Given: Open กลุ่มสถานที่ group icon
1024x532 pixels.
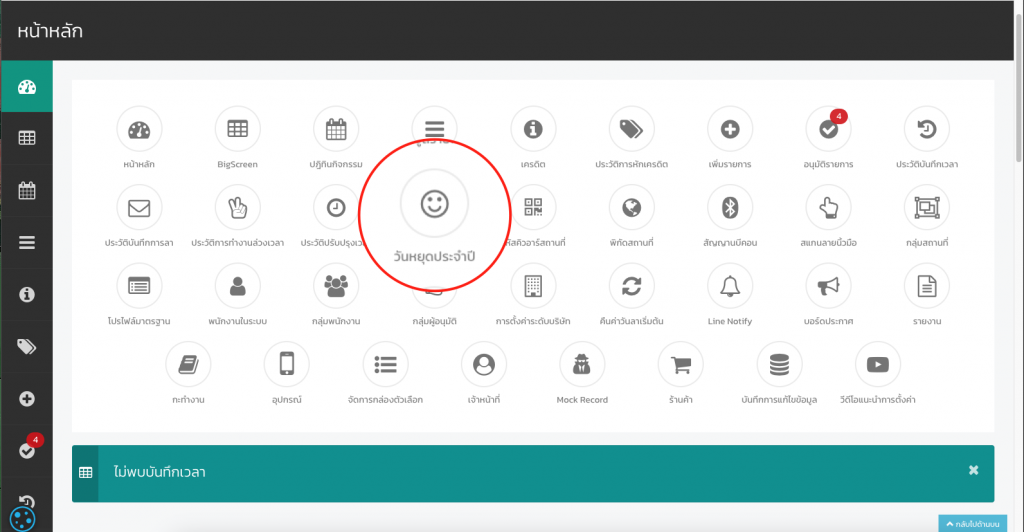Looking at the screenshot, I should (927, 208).
